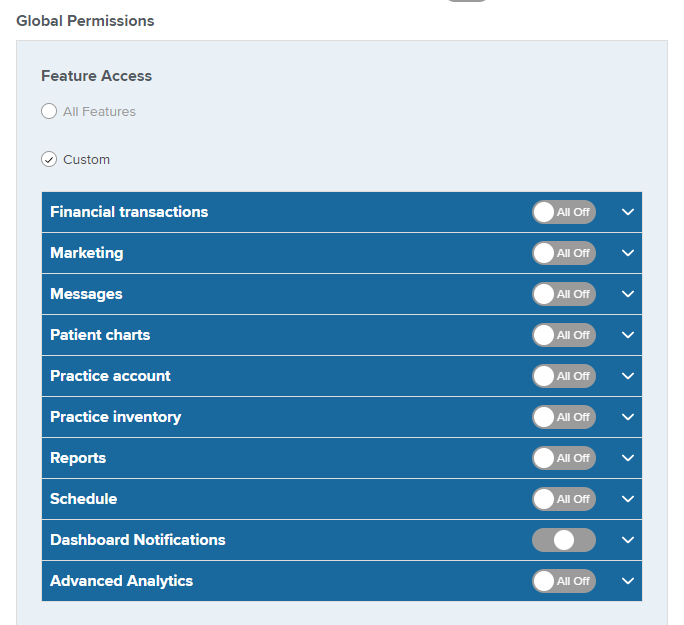Expand the Schedule section chevron
The image size is (684, 625).
pyautogui.click(x=628, y=499)
